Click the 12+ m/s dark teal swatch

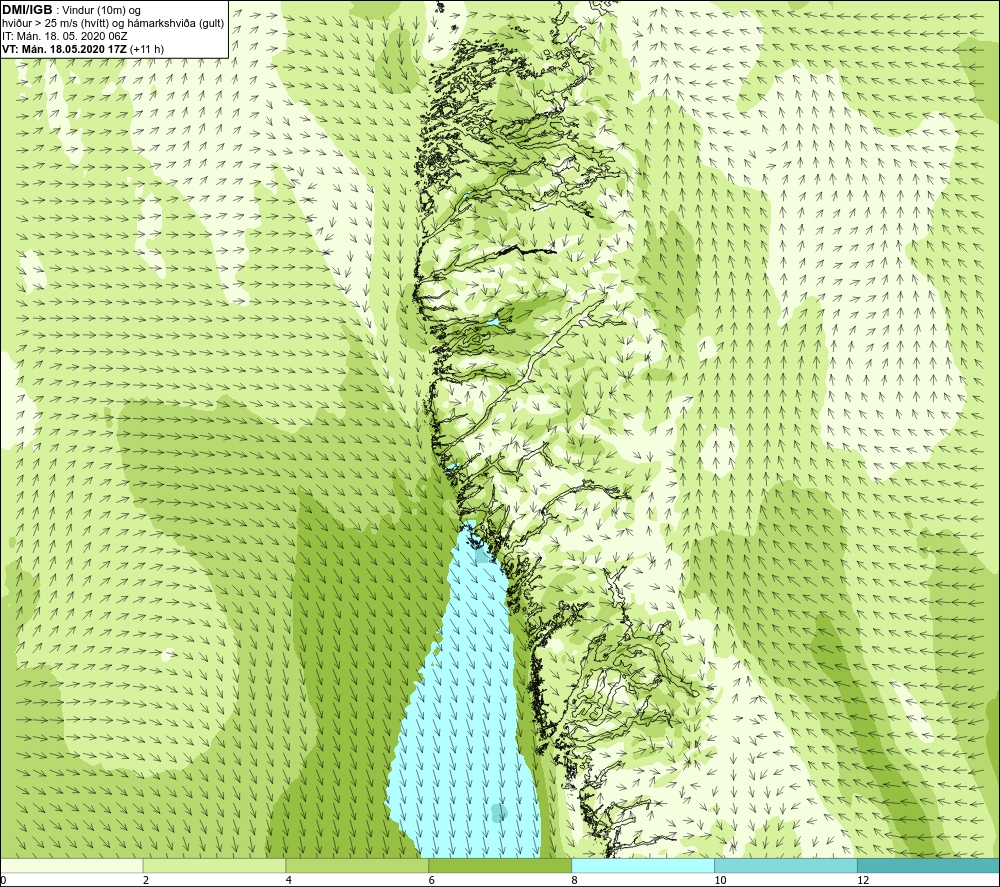(929, 865)
